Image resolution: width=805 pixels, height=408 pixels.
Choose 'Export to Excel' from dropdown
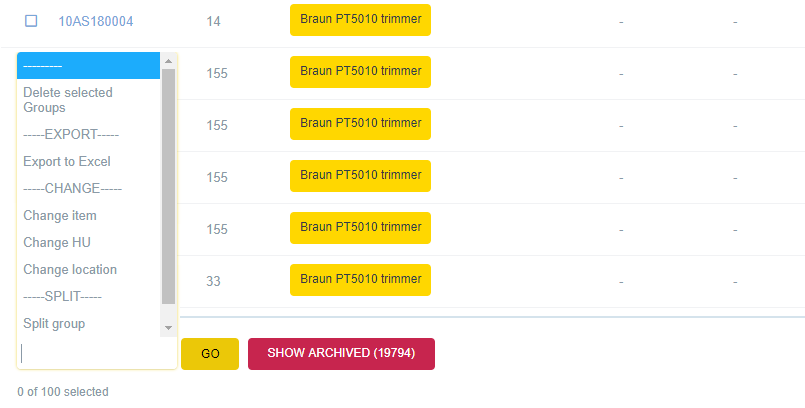(67, 161)
